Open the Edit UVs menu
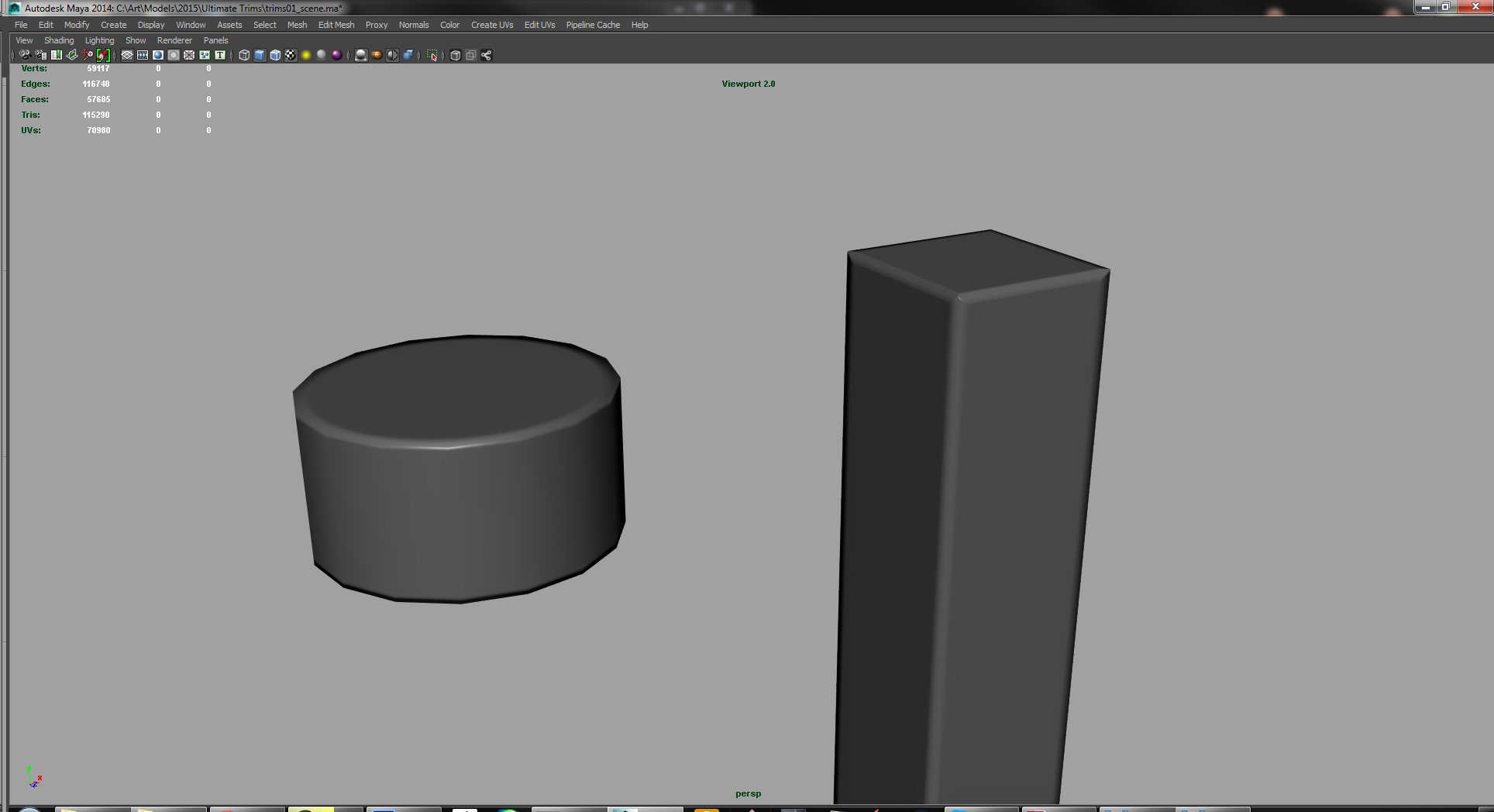Viewport: 1494px width, 812px height. [x=539, y=25]
